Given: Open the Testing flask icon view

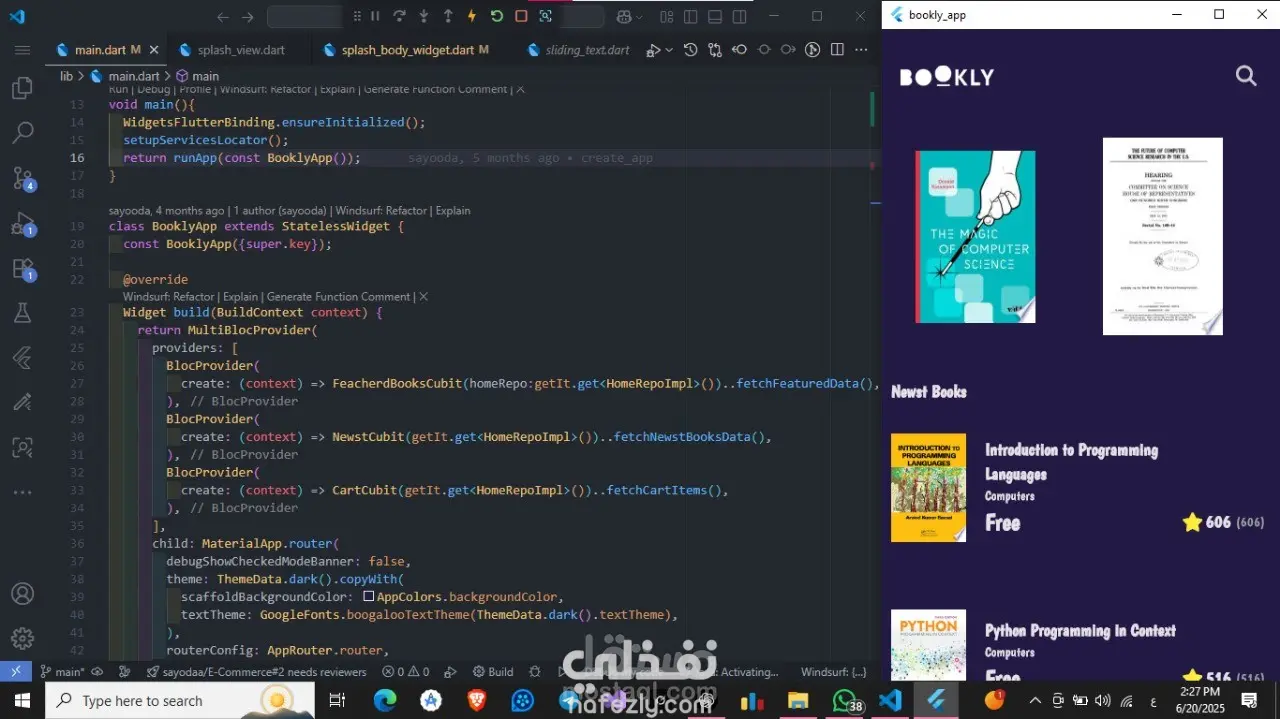Looking at the screenshot, I should pos(22,313).
